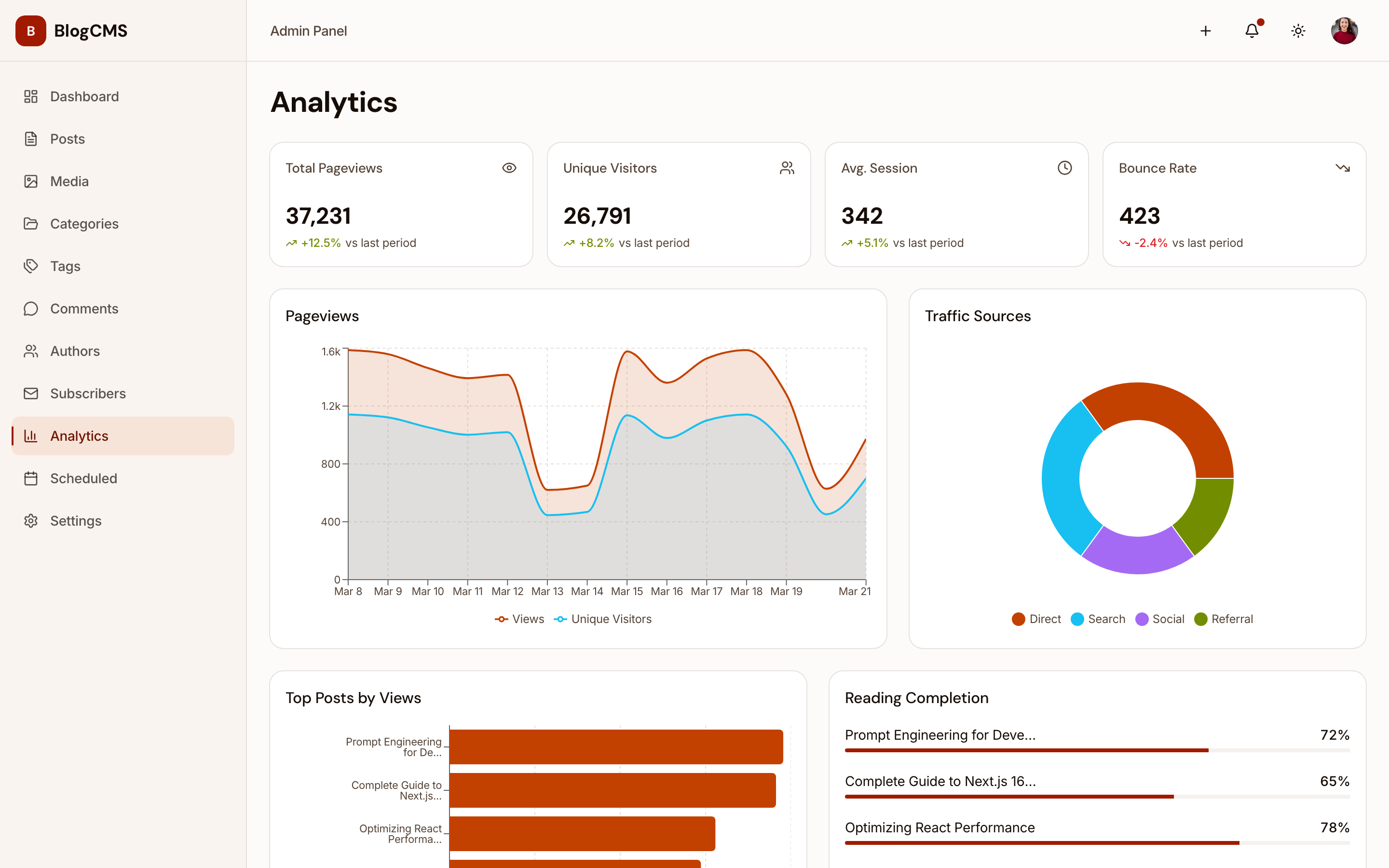1389x868 pixels.
Task: Click the users icon on Unique Visitors card
Action: (x=787, y=168)
